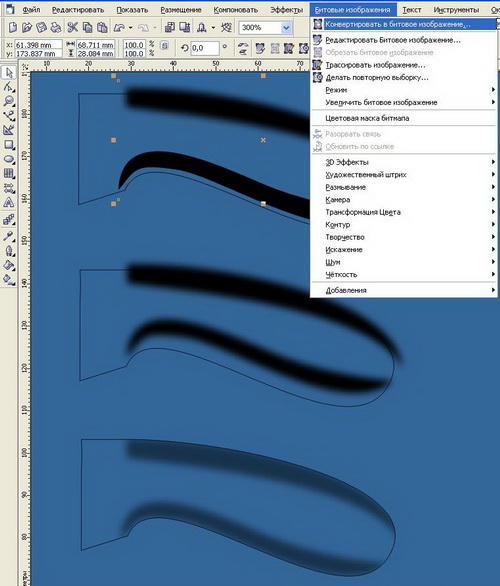Select the Interactive Fill tool
This screenshot has width=500, height=586.
pyautogui.click(x=9, y=279)
